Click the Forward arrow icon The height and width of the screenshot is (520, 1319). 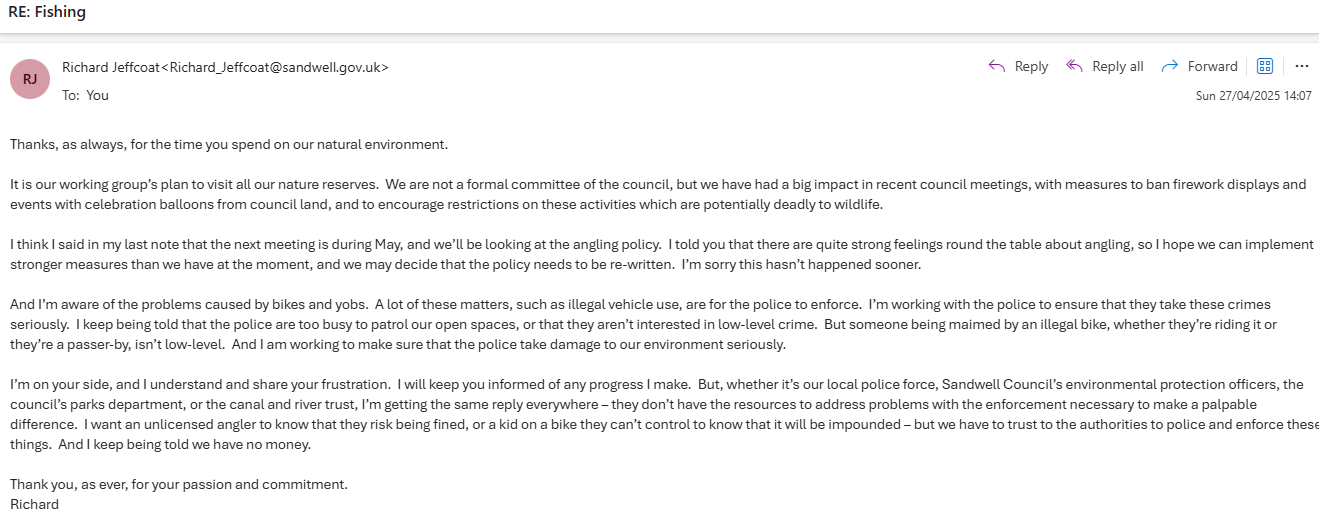tap(1169, 66)
